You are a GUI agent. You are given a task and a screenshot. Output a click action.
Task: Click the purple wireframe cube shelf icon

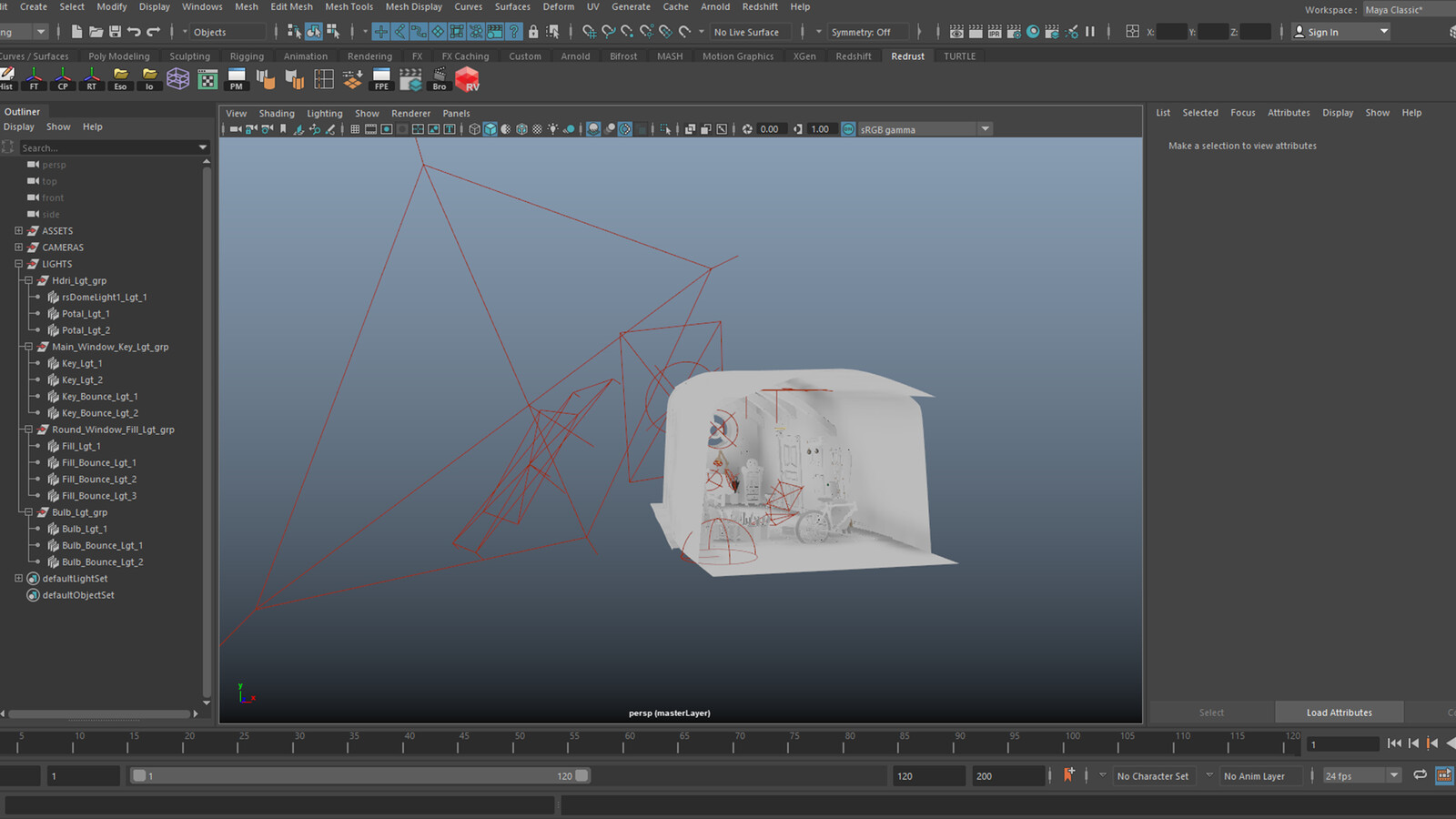point(178,80)
